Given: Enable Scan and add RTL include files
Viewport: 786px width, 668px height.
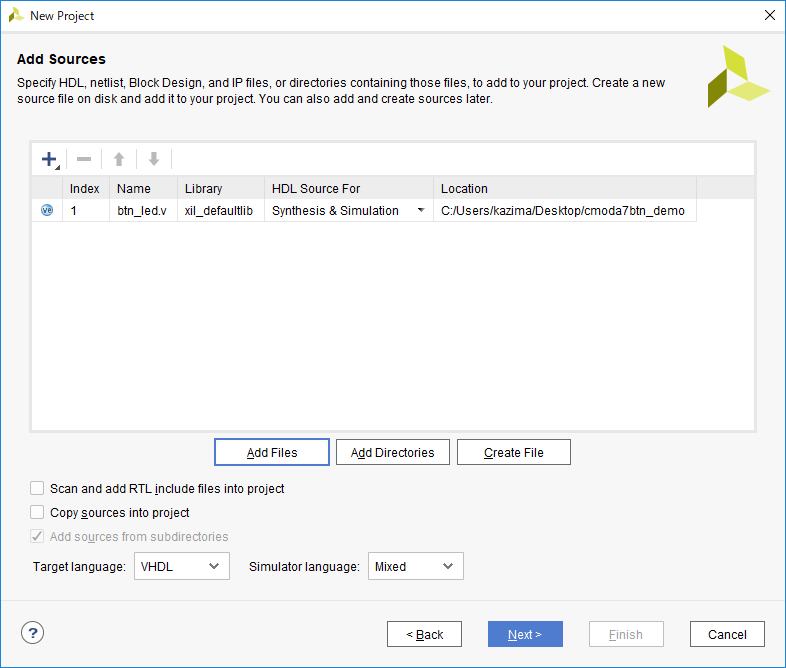Looking at the screenshot, I should 37,488.
